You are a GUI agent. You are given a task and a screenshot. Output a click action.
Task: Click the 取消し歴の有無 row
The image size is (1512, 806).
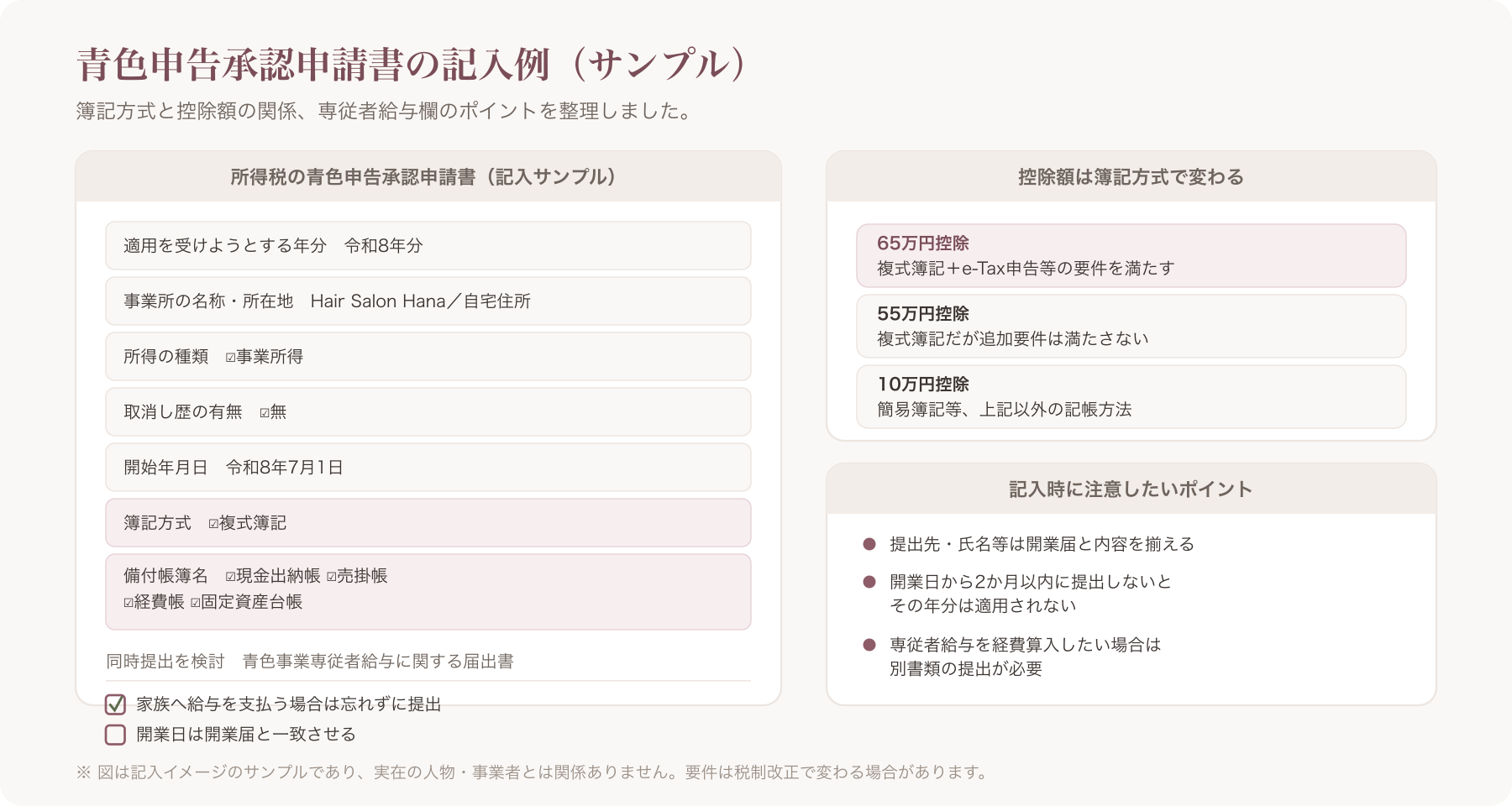pos(428,411)
